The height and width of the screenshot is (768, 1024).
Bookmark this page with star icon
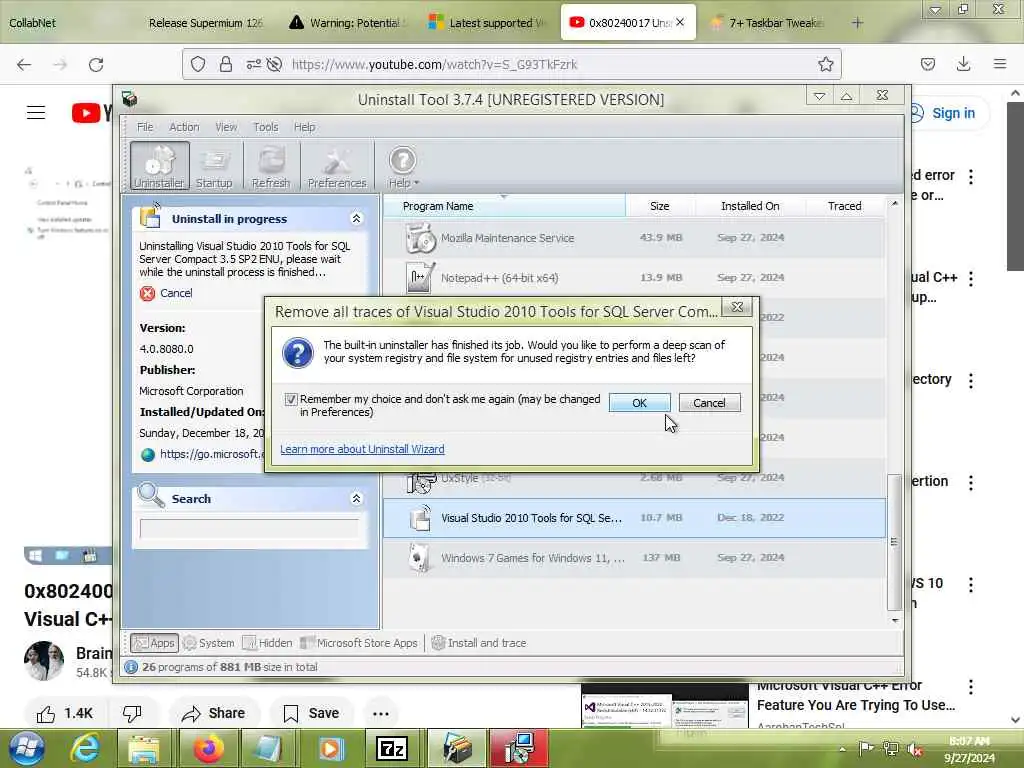coord(825,64)
